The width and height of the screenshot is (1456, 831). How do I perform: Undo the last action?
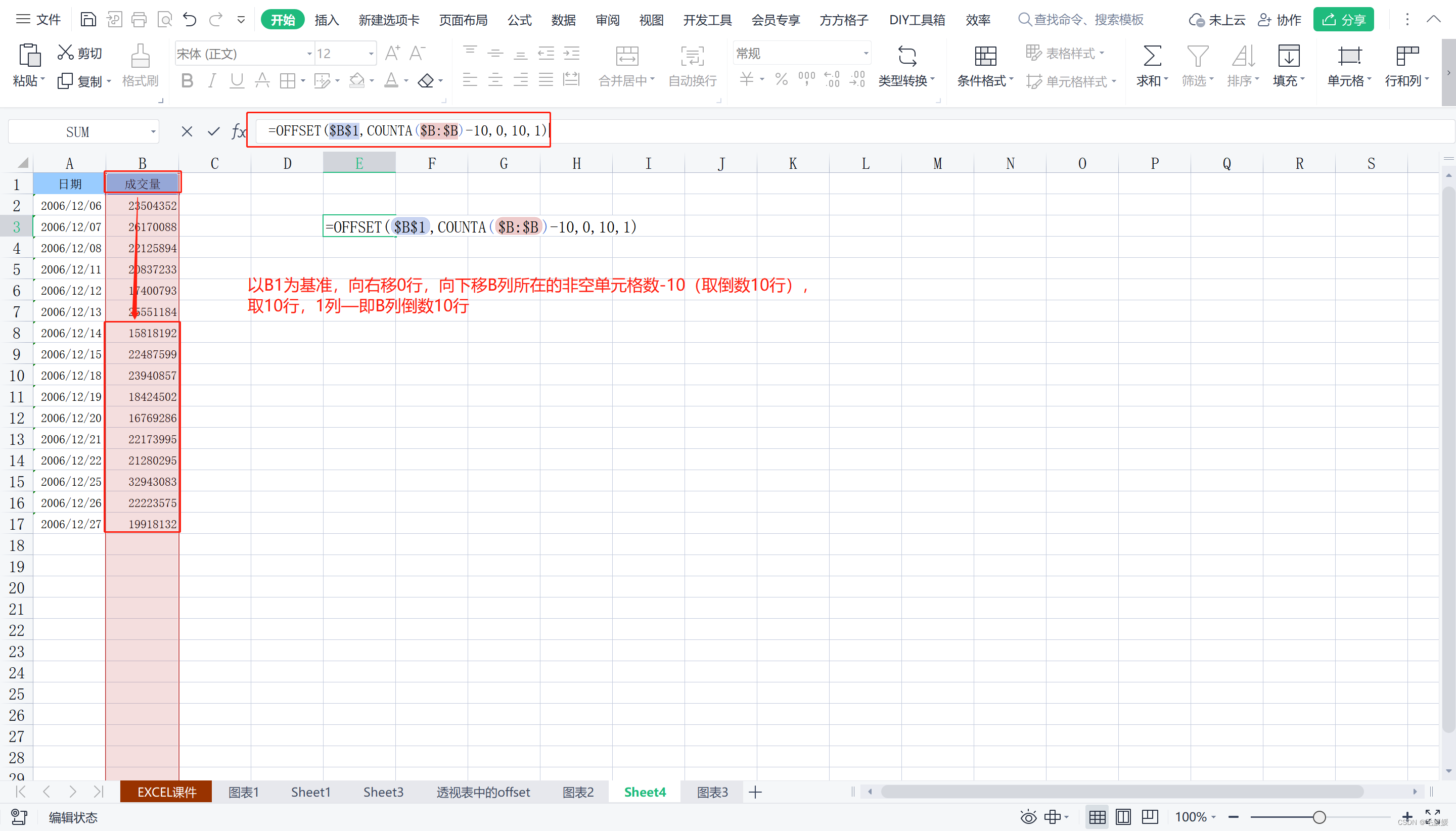(x=190, y=20)
